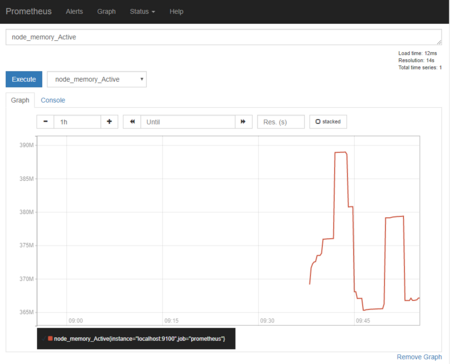The height and width of the screenshot is (364, 450).
Task: Select the Graph tab
Action: [20, 100]
